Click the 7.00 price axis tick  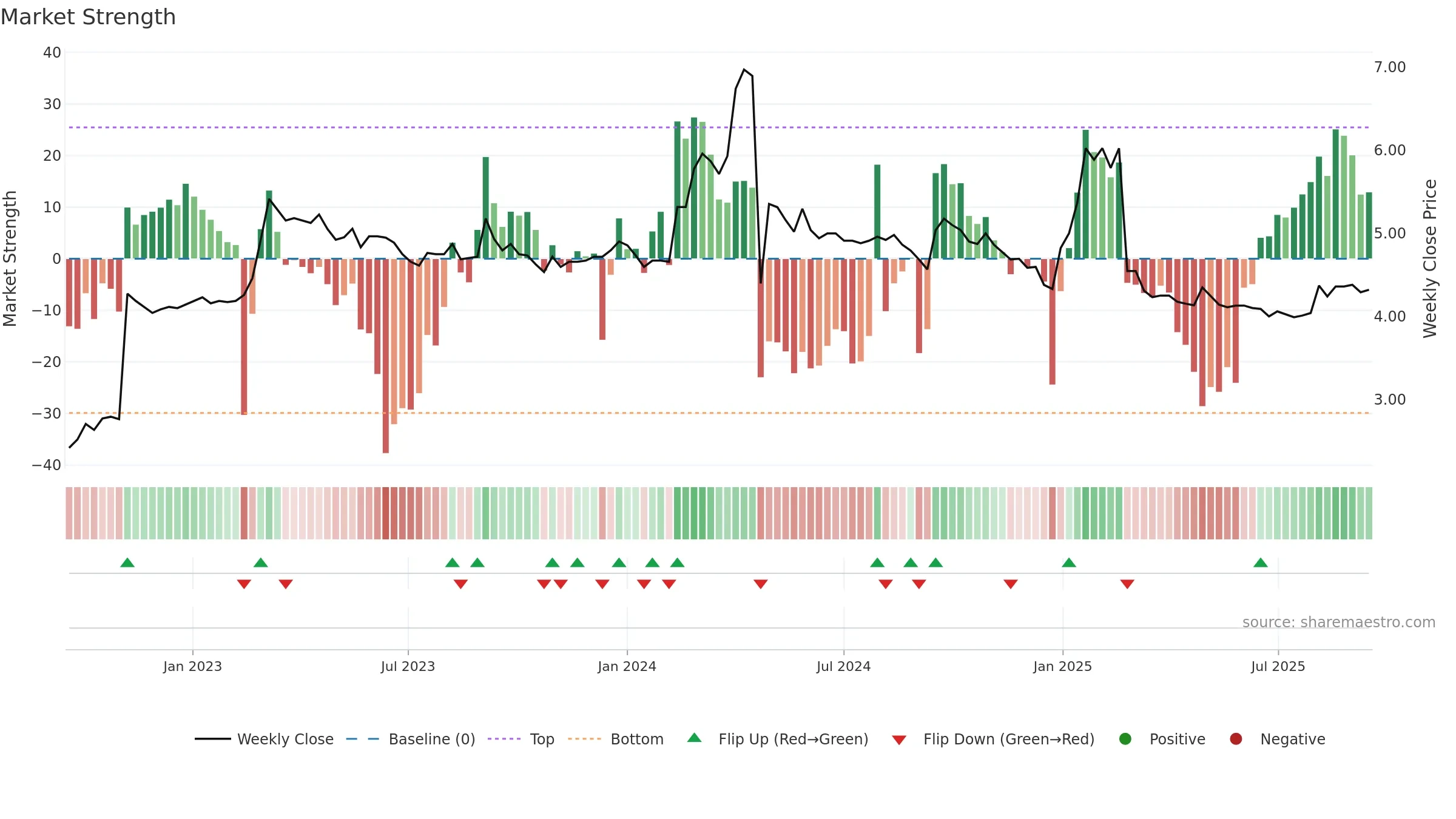click(1390, 67)
